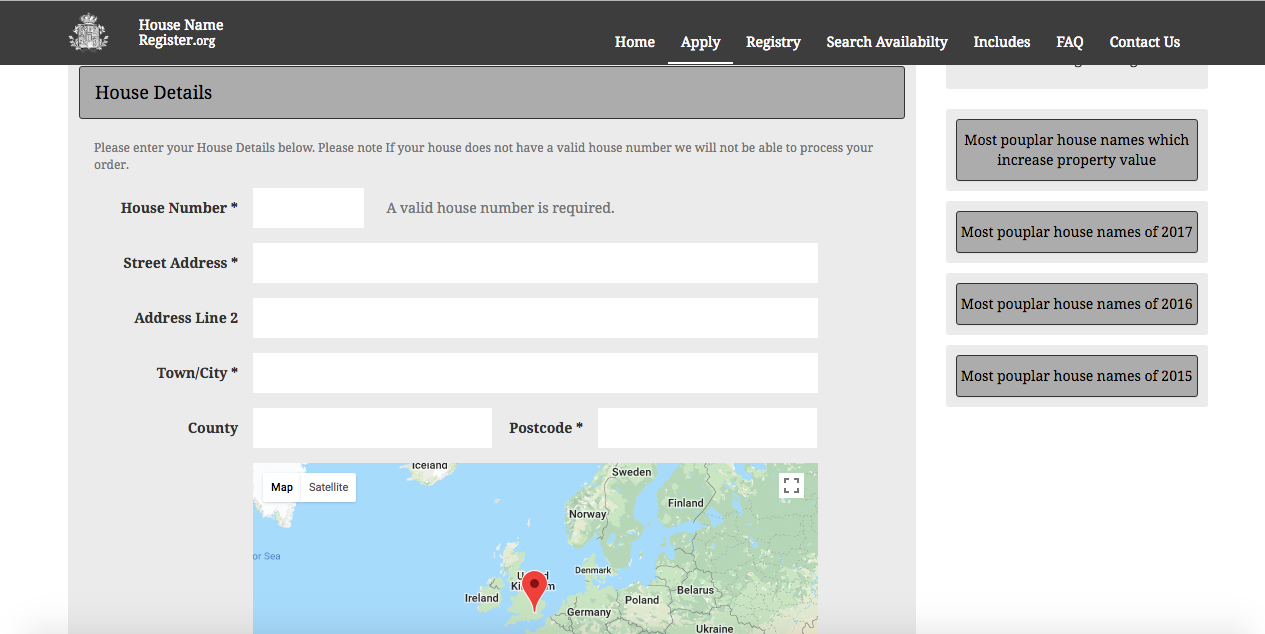Click the Denmark label on the map
The image size is (1265, 634).
[x=593, y=570]
